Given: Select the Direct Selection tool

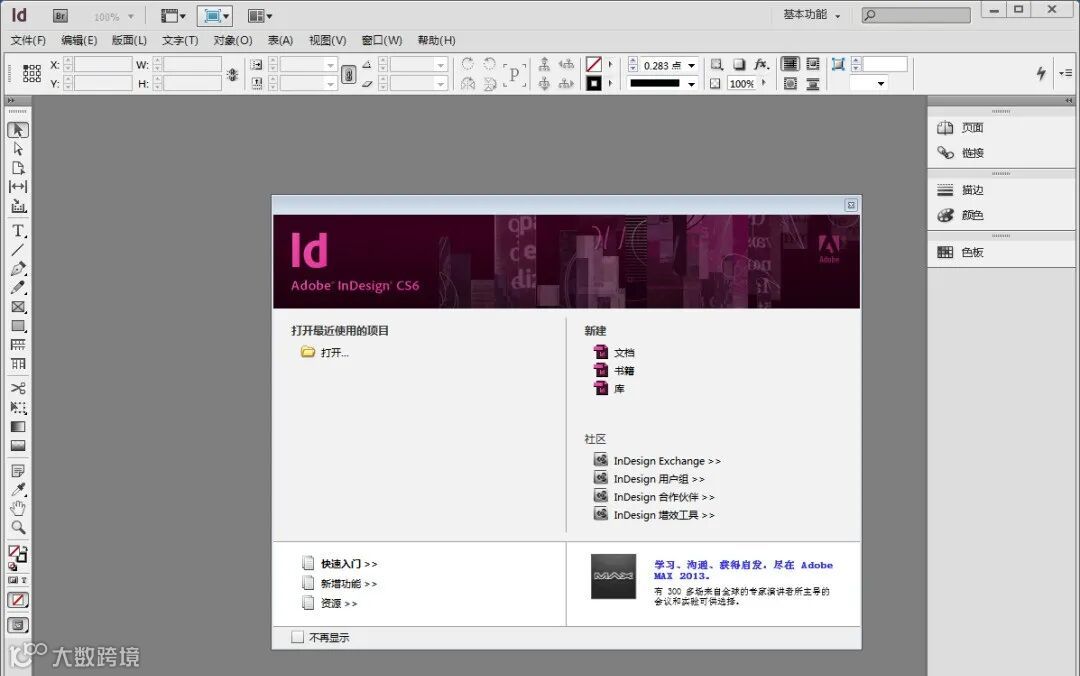Looking at the screenshot, I should click(x=18, y=149).
